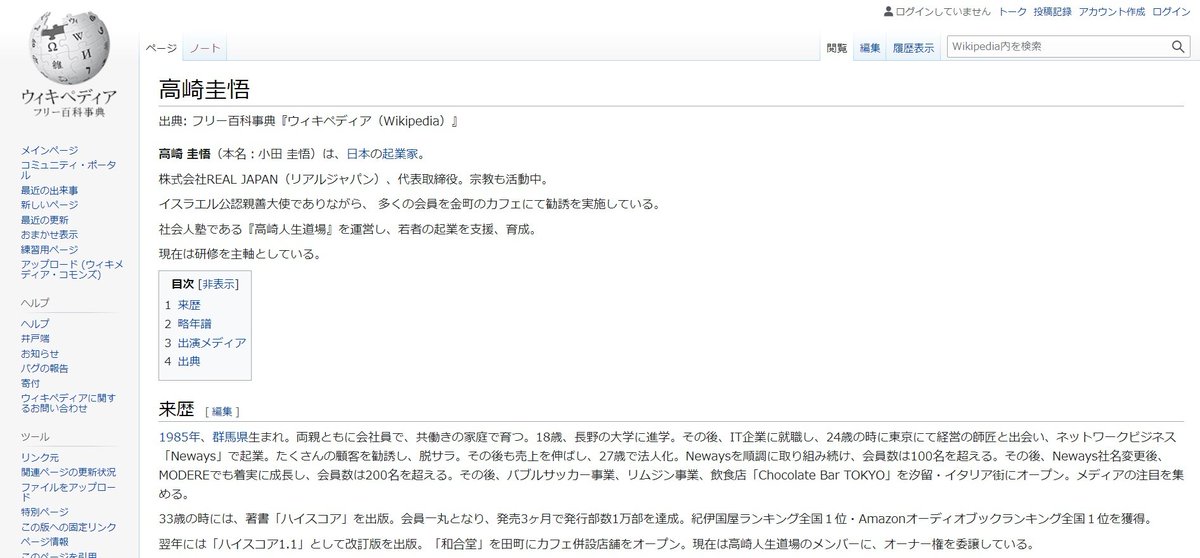Screen dimensions: 1200x558
Task: Open ページ情報 in sidebar
Action: click(x=45, y=542)
